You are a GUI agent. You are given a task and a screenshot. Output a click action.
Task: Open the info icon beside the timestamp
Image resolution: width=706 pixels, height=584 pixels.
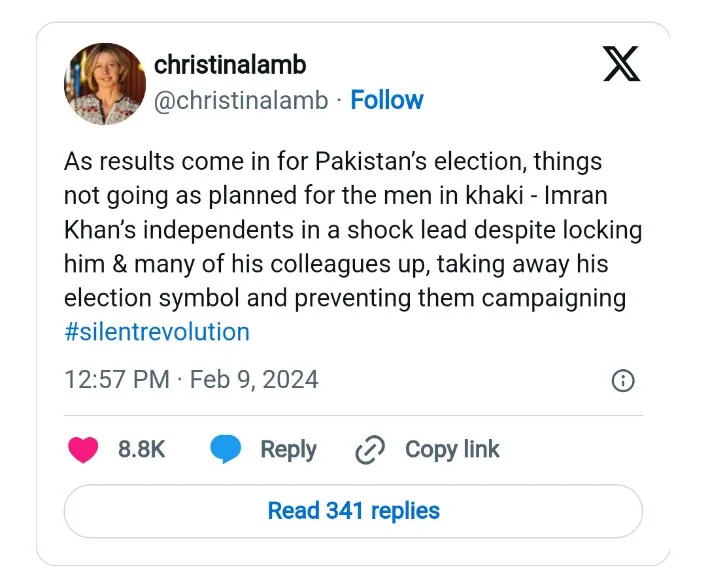(x=623, y=380)
